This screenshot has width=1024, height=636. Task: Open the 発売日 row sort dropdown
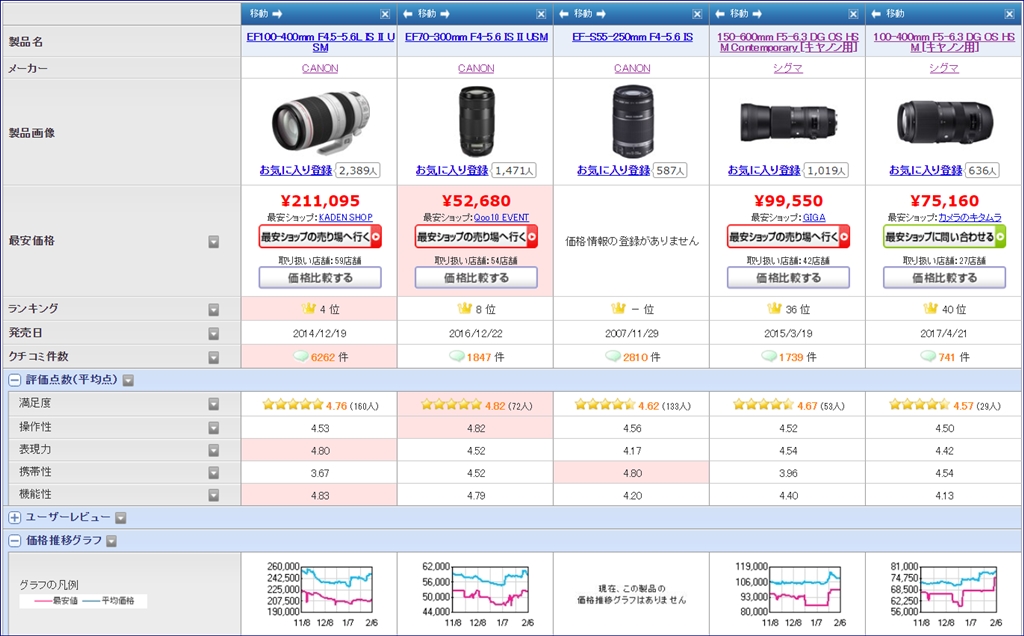[x=214, y=334]
